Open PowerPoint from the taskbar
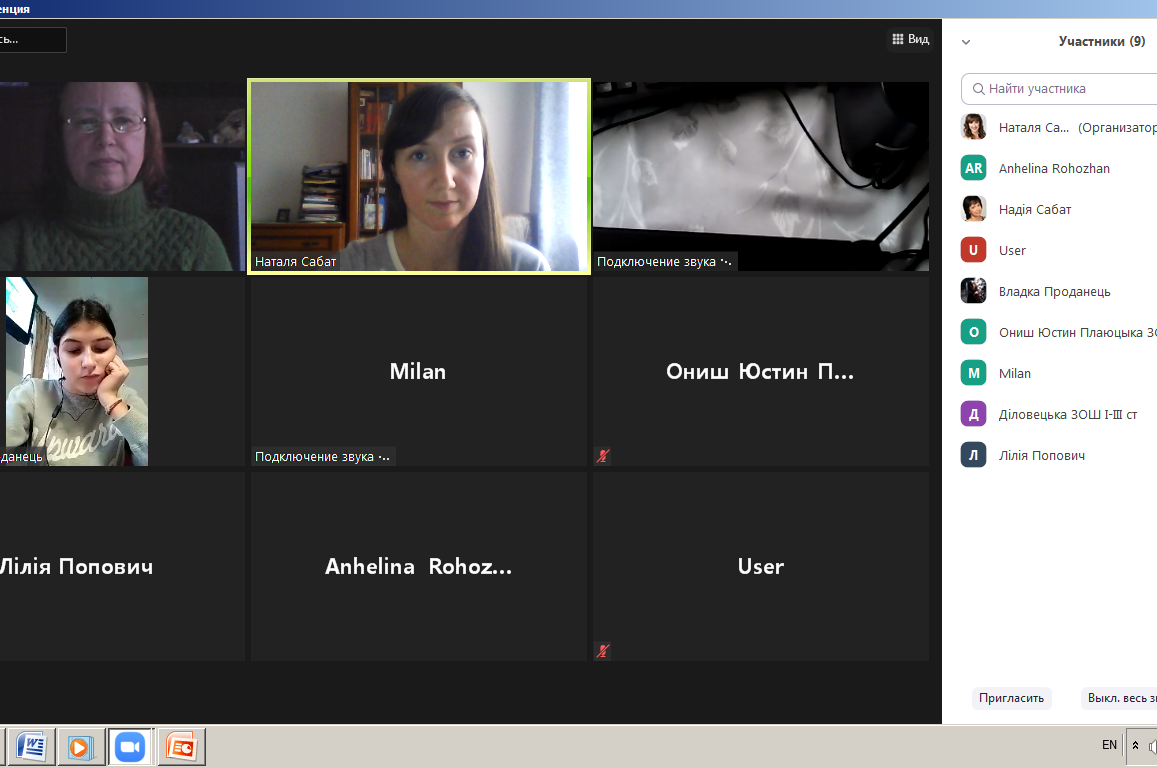The width and height of the screenshot is (1157, 768). click(182, 746)
